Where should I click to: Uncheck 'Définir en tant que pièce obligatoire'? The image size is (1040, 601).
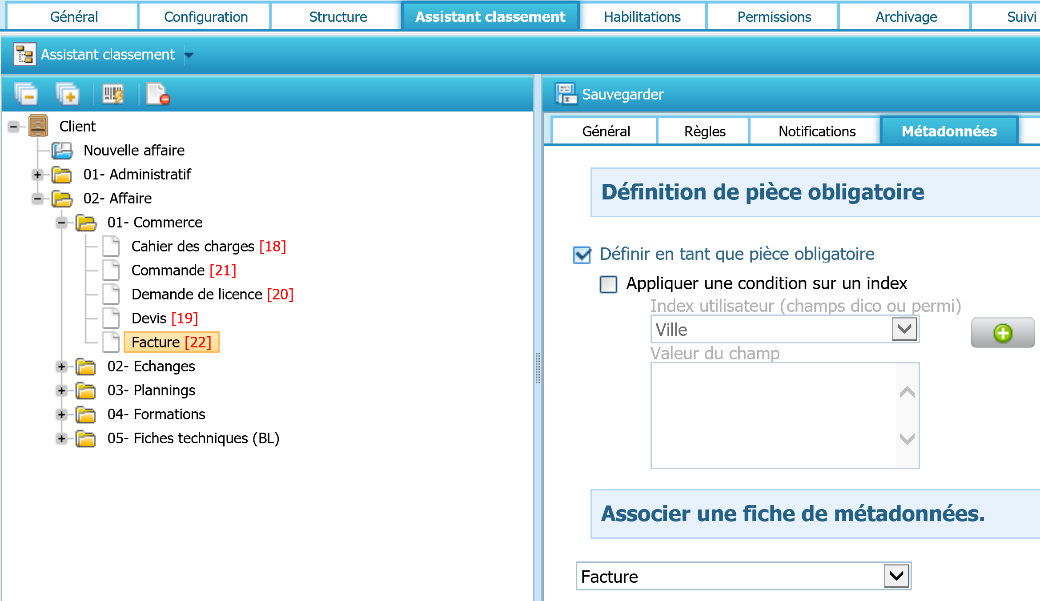click(x=582, y=255)
